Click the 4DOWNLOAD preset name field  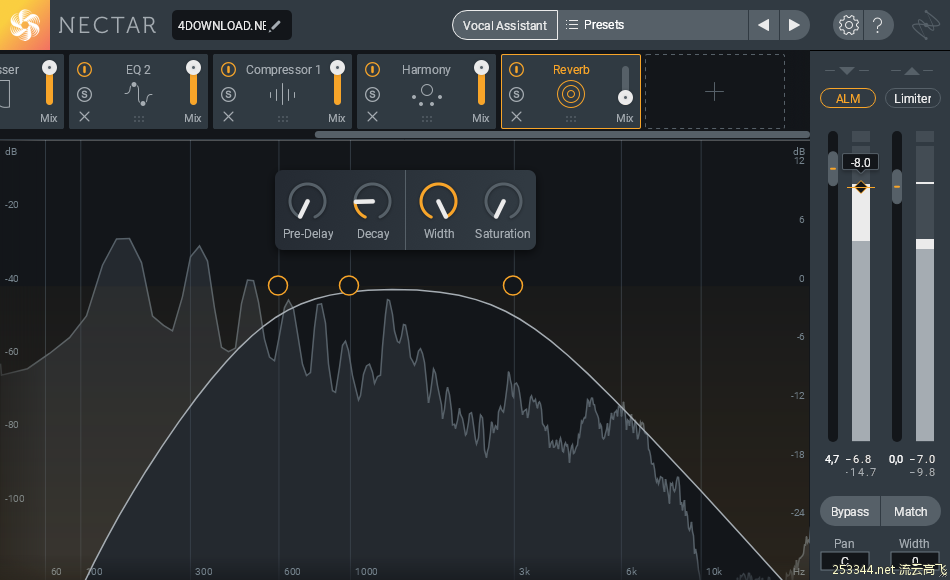click(231, 25)
